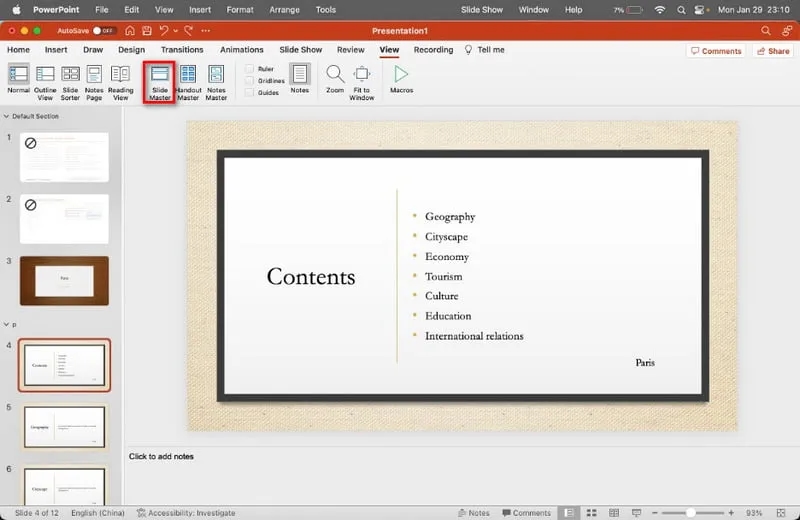Viewport: 800px width, 520px height.
Task: Open the Arrange menu in menu bar
Action: pos(285,9)
